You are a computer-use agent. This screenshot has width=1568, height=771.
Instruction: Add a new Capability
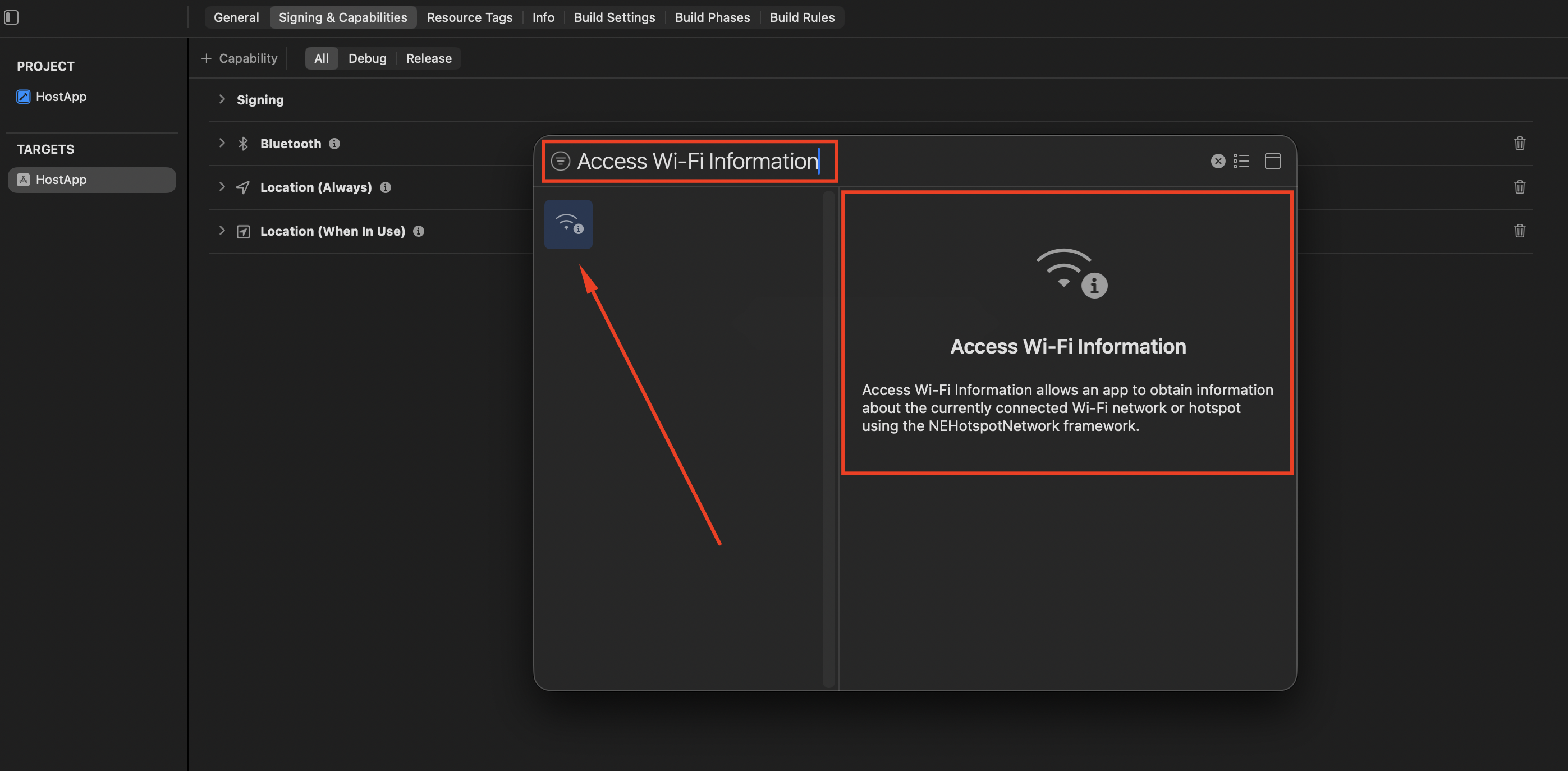239,58
